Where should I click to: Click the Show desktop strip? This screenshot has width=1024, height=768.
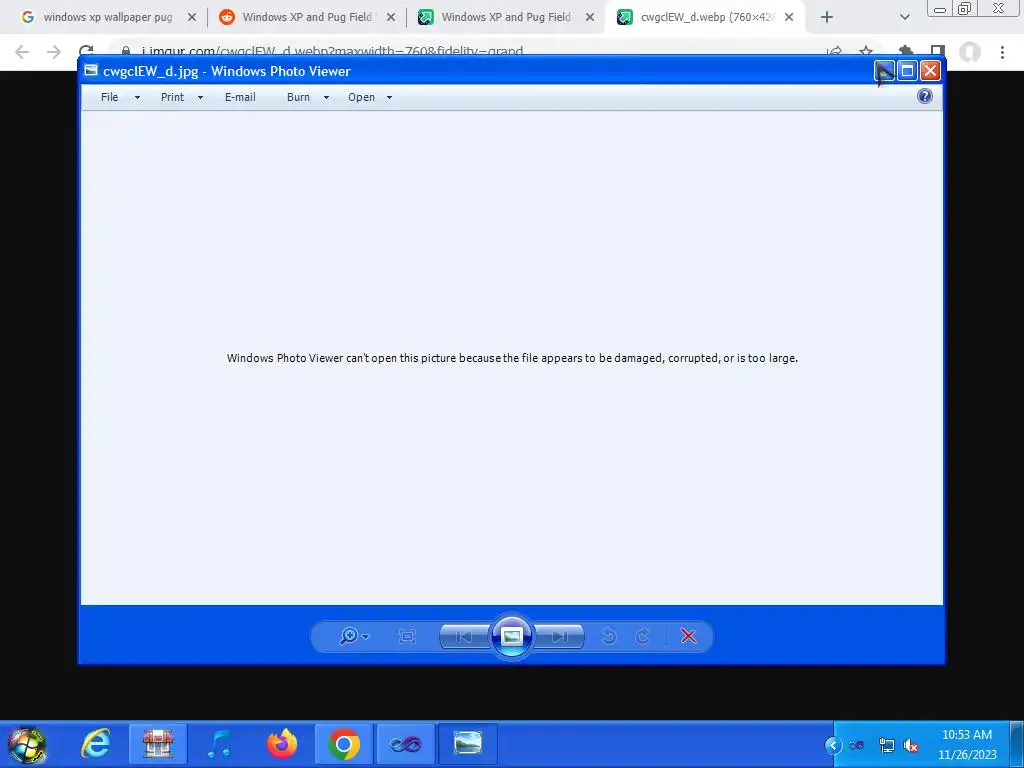(1017, 744)
